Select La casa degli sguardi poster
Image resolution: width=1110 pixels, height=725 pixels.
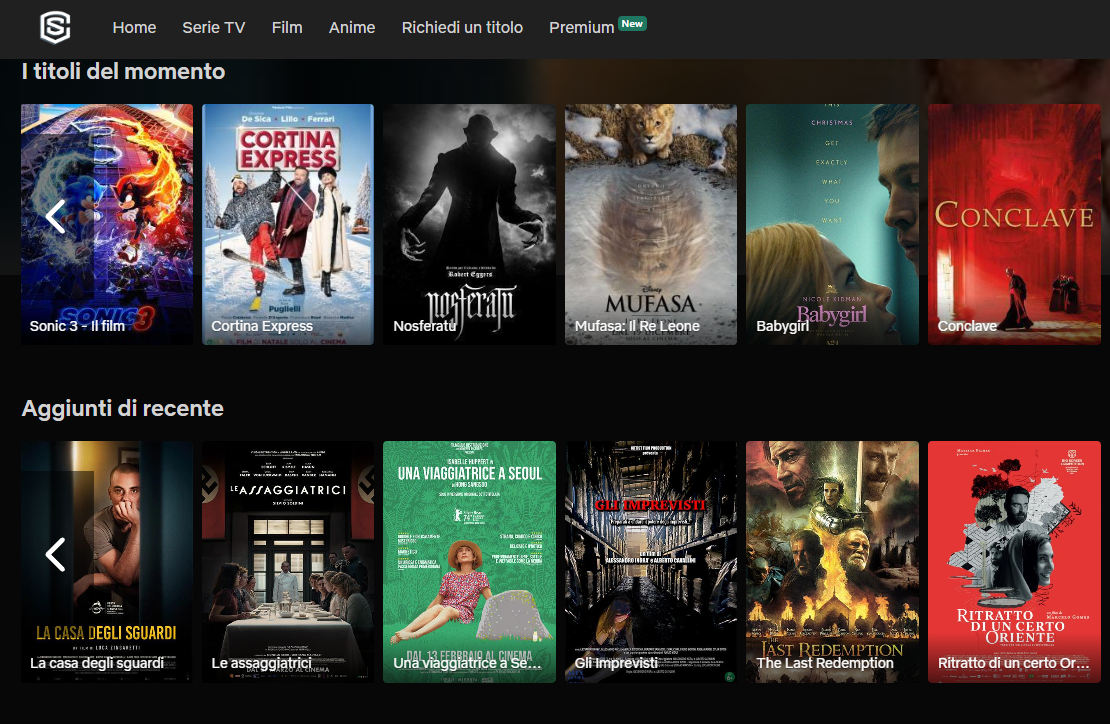pyautogui.click(x=106, y=561)
